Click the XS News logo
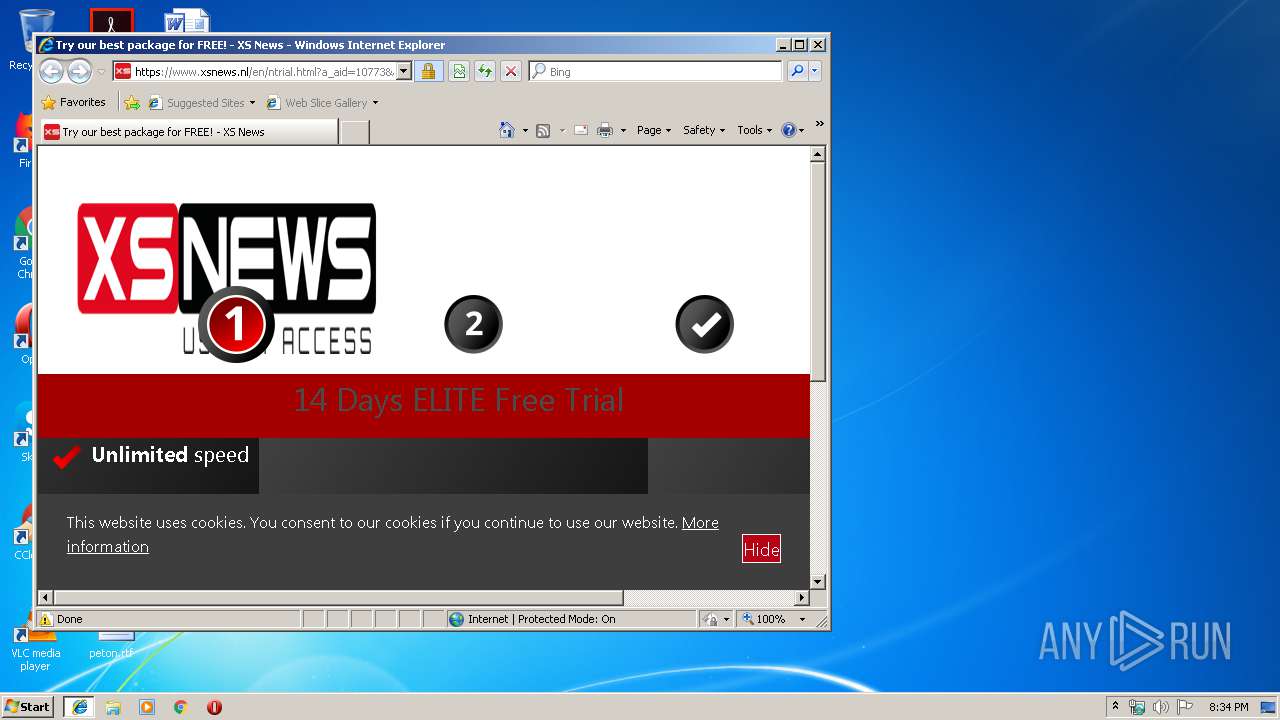This screenshot has height=720, width=1280. pos(227,277)
